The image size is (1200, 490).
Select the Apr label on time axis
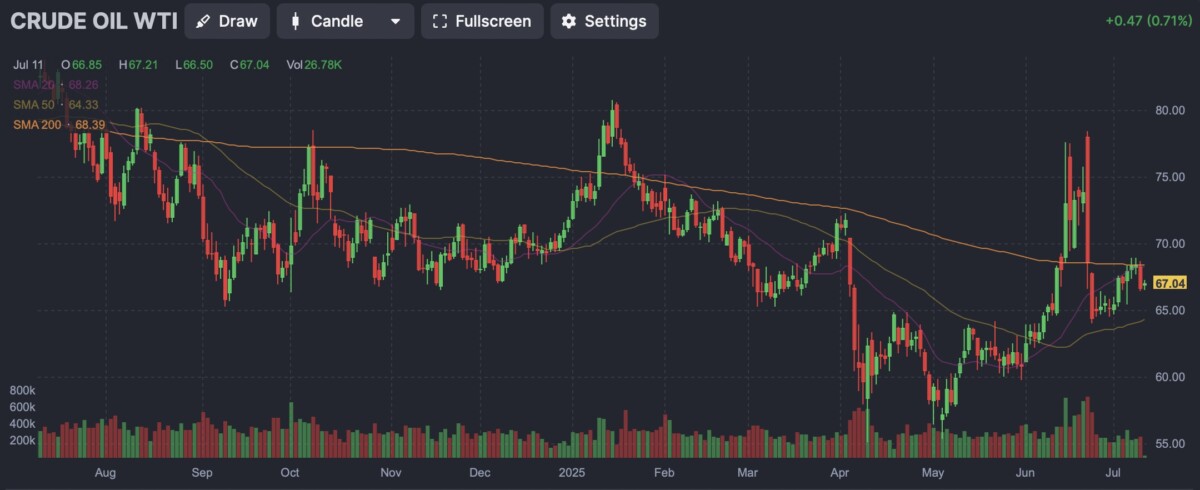(841, 471)
